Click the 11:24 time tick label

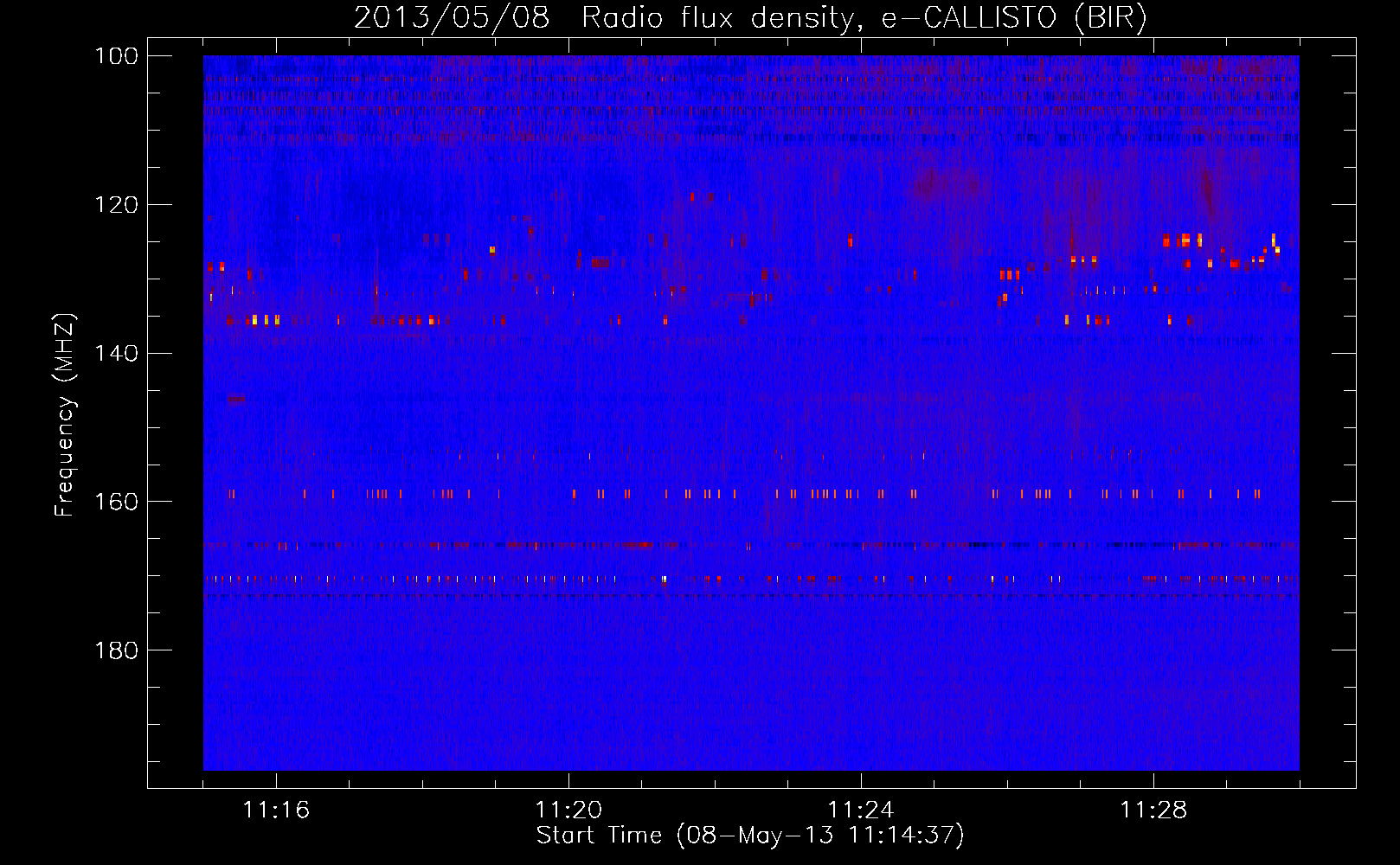pos(861,811)
